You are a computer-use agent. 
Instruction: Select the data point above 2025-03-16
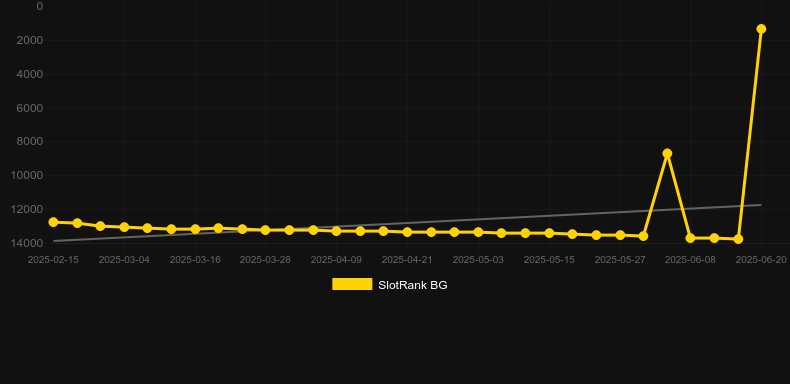click(195, 229)
